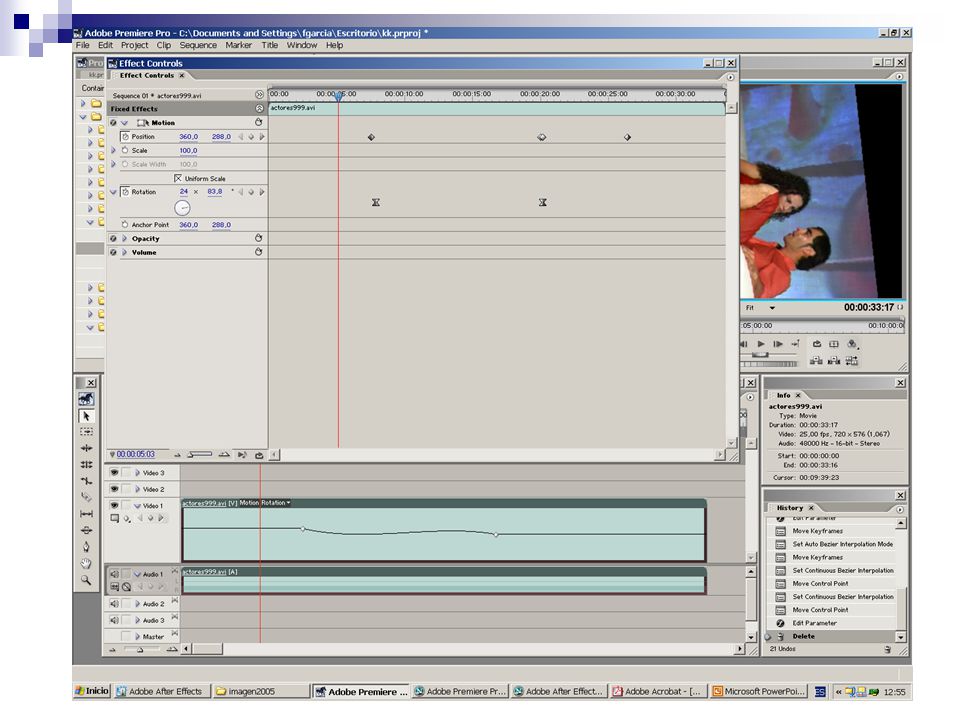
Task: Disable the Motion effect toggle
Action: point(113,122)
